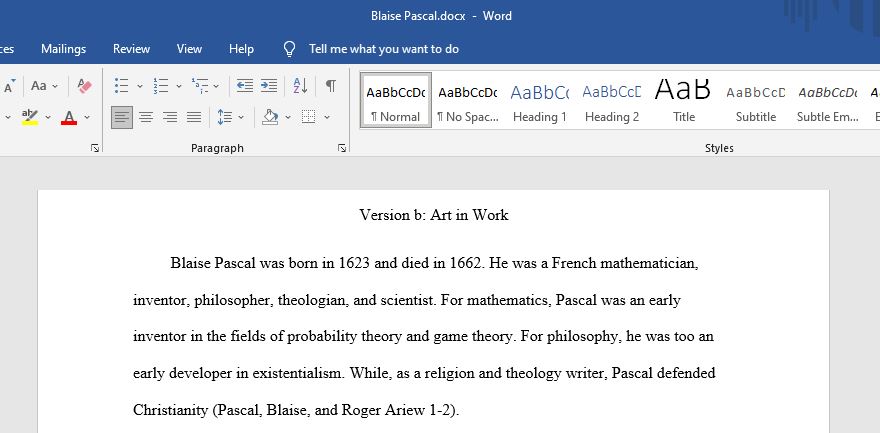Image resolution: width=880 pixels, height=433 pixels.
Task: Open the Multilevel List dropdown arrow
Action: [x=216, y=86]
